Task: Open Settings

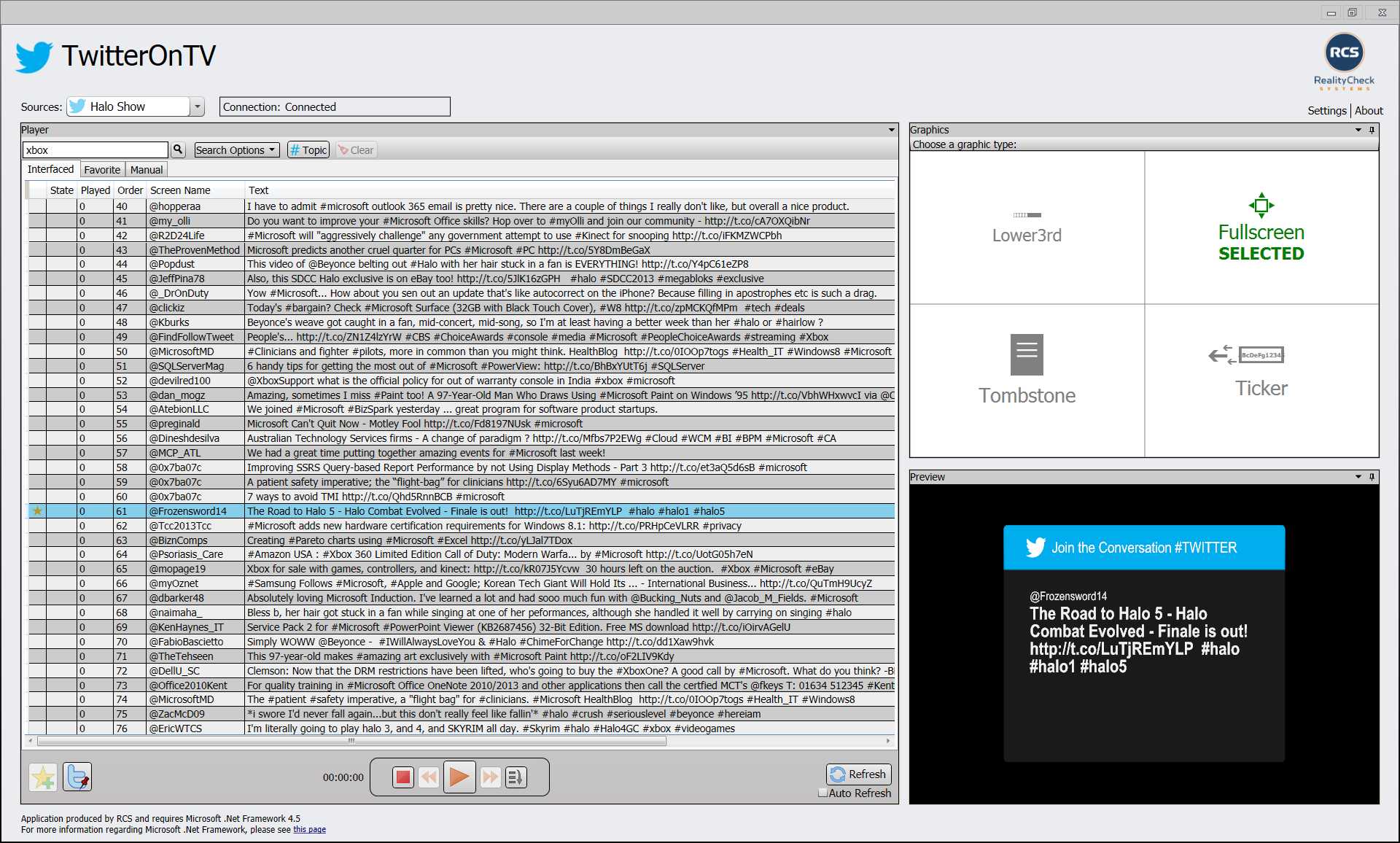Action: coord(1326,111)
